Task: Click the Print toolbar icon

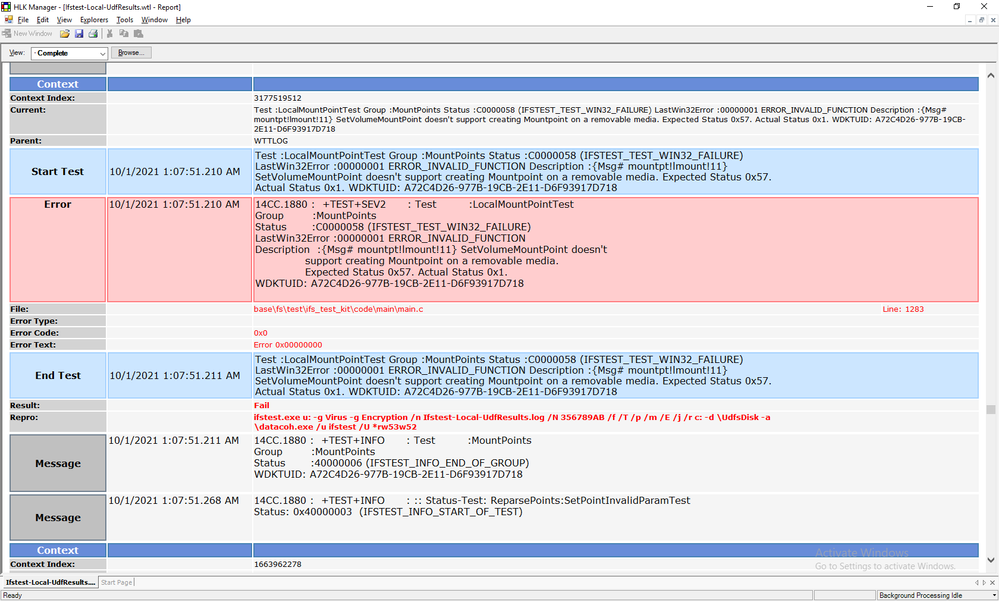Action: [x=93, y=34]
